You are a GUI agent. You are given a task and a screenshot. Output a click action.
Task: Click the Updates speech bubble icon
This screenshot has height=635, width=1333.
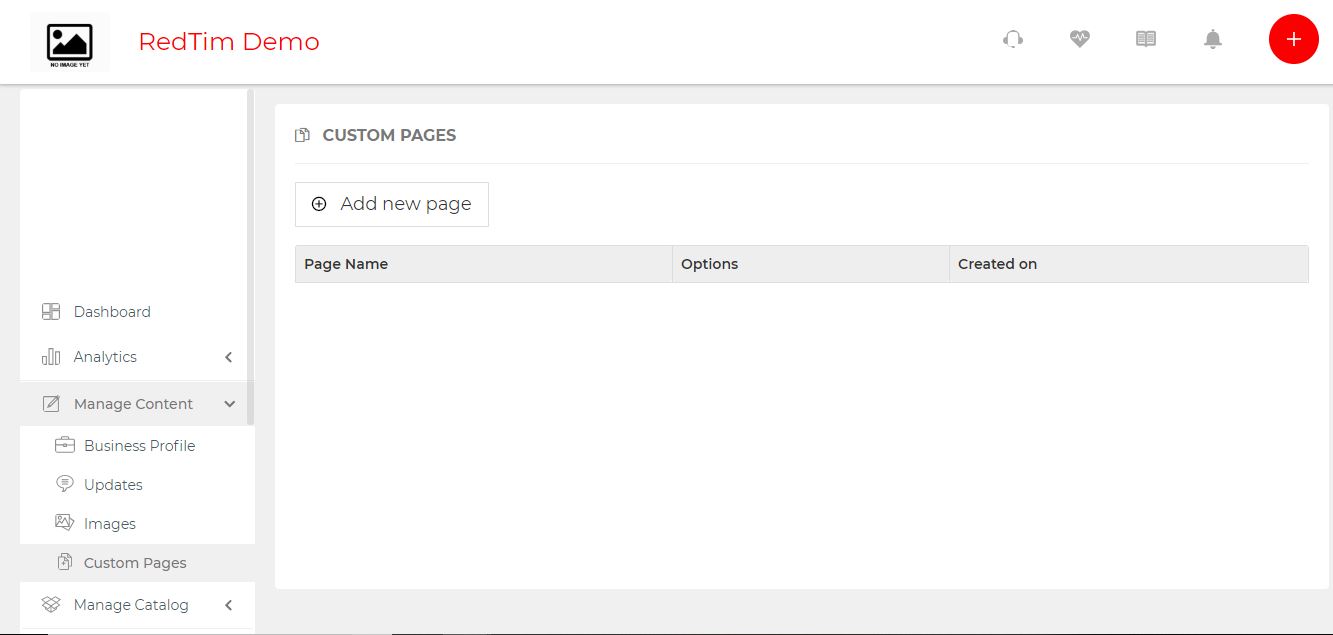click(65, 484)
